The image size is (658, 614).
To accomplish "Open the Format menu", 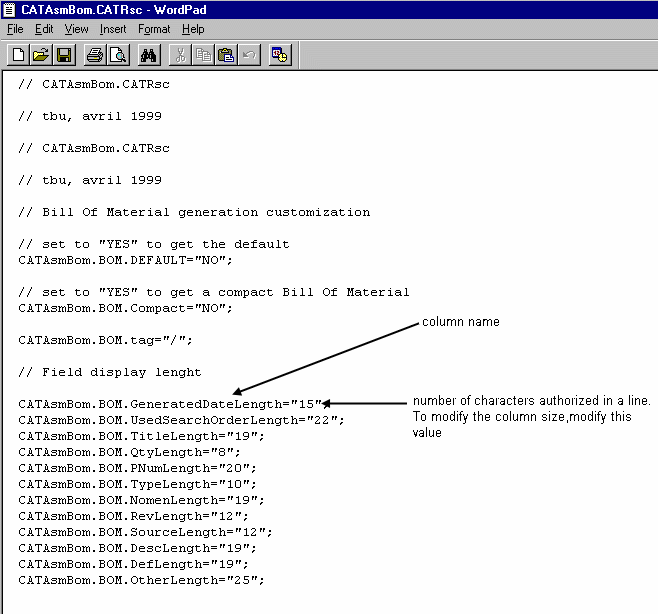I will click(x=154, y=29).
